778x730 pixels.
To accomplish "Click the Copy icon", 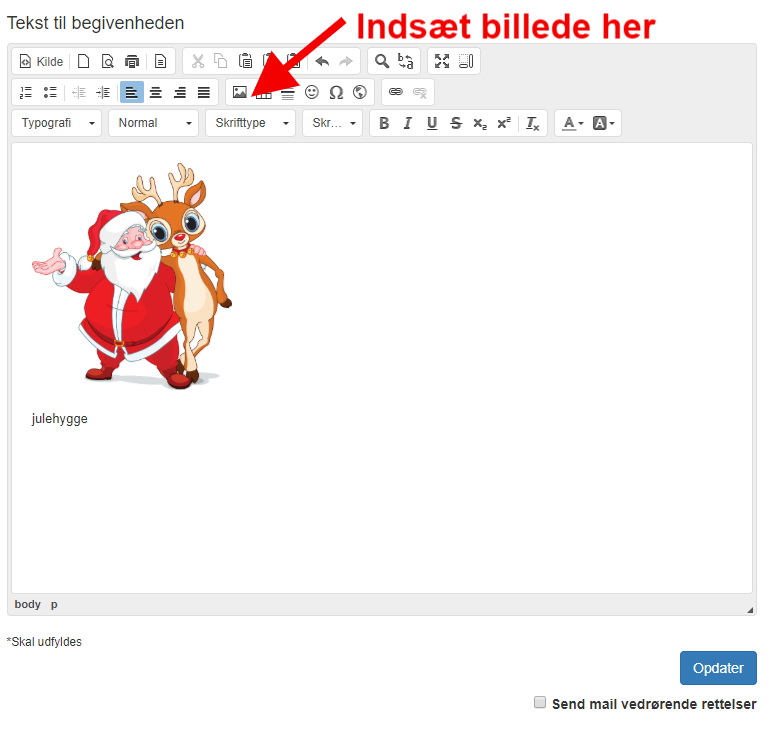I will point(221,62).
